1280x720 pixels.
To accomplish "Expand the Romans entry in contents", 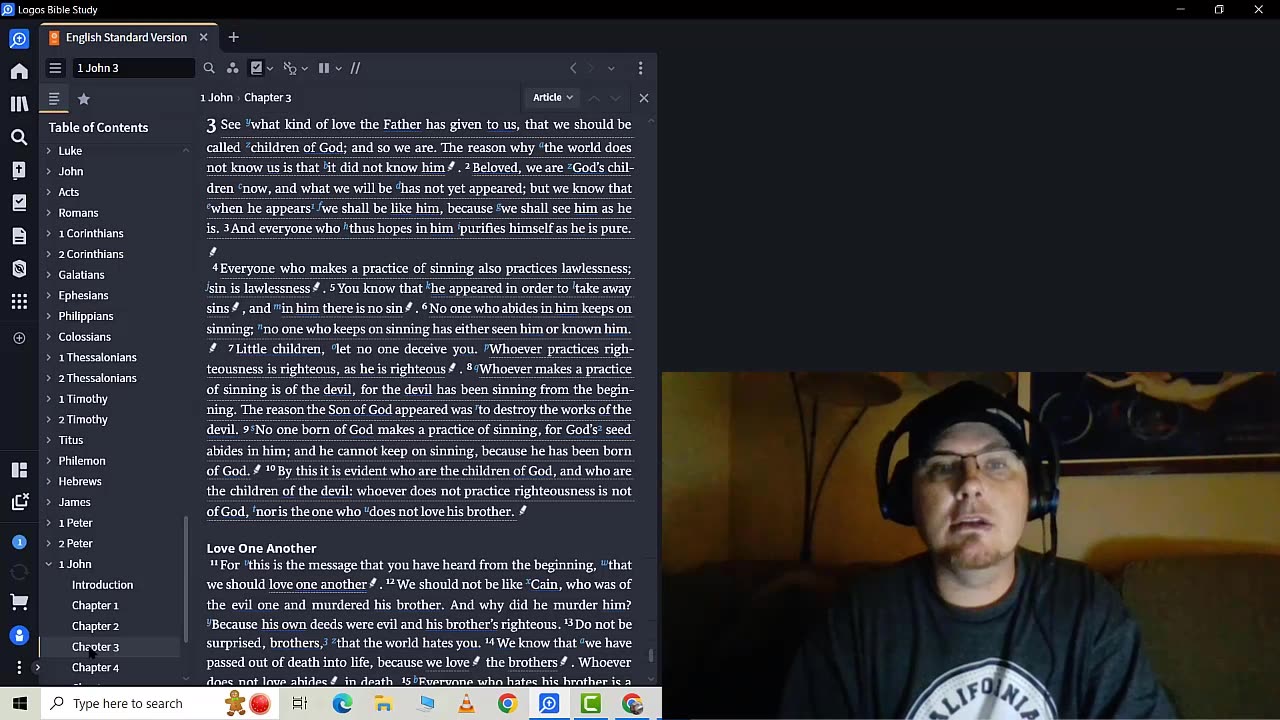I will click(x=48, y=213).
